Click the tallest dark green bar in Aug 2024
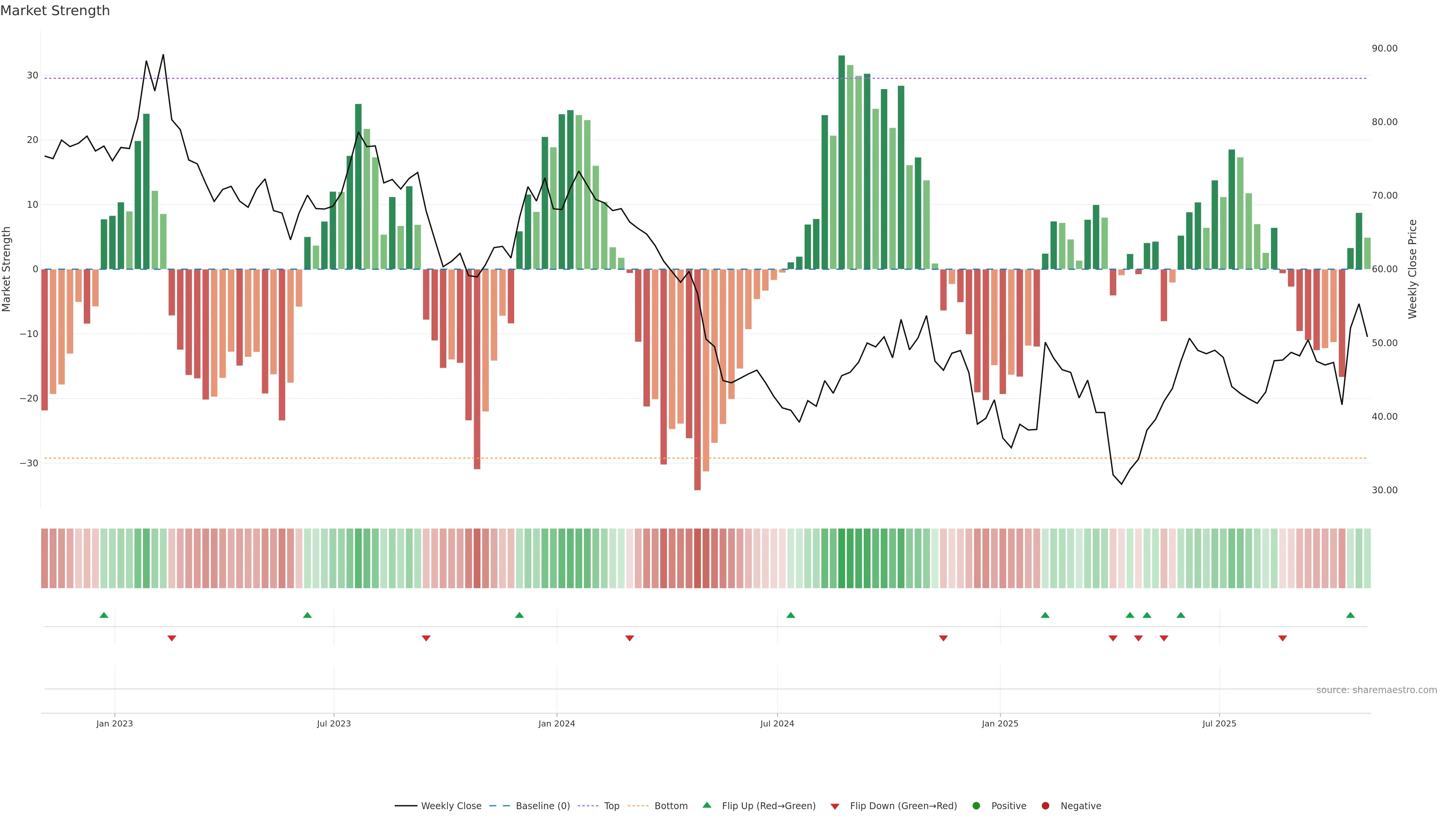 842,164
